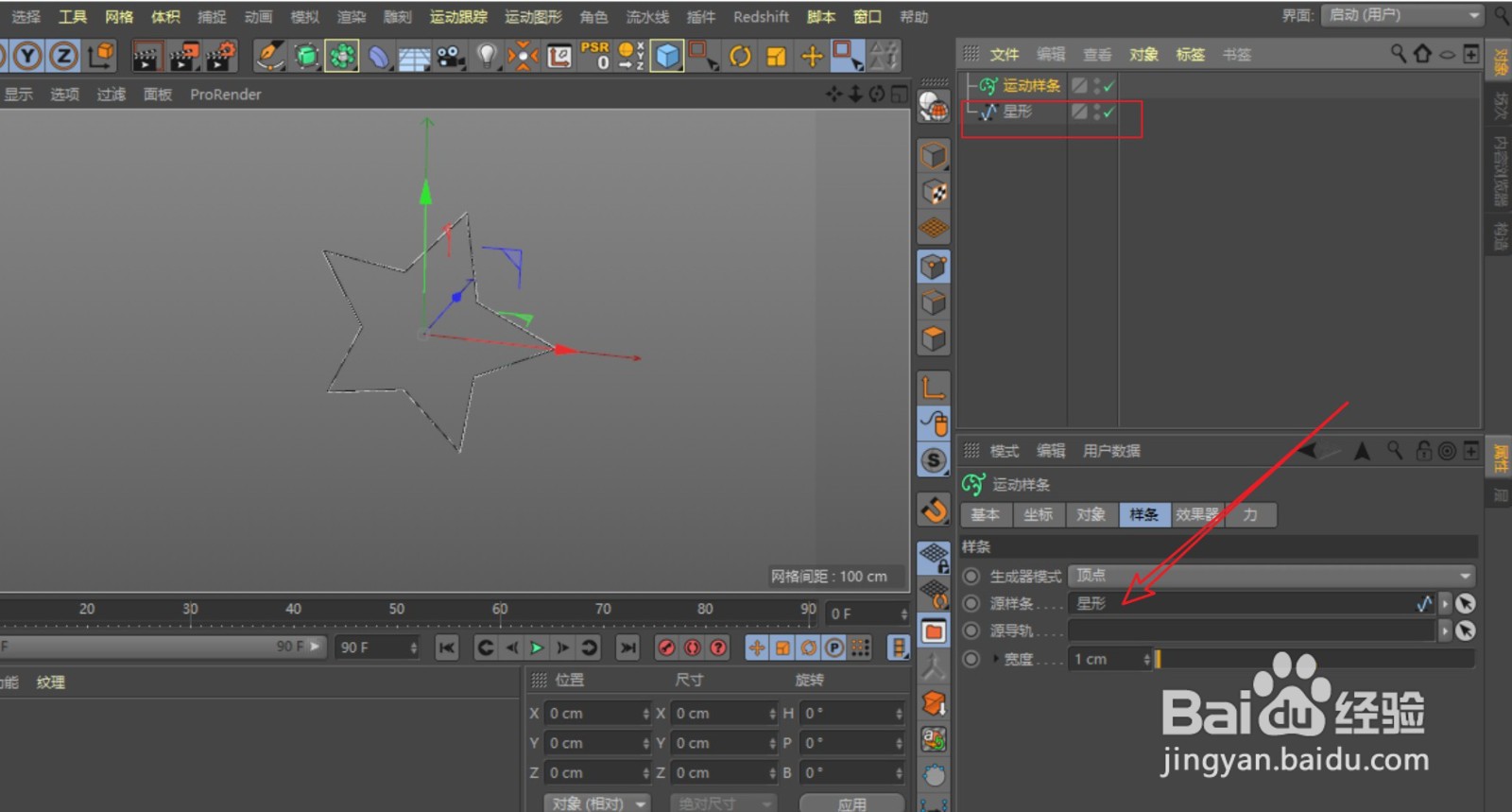Select the 星形 spline object
The width and height of the screenshot is (1512, 812).
[1018, 112]
